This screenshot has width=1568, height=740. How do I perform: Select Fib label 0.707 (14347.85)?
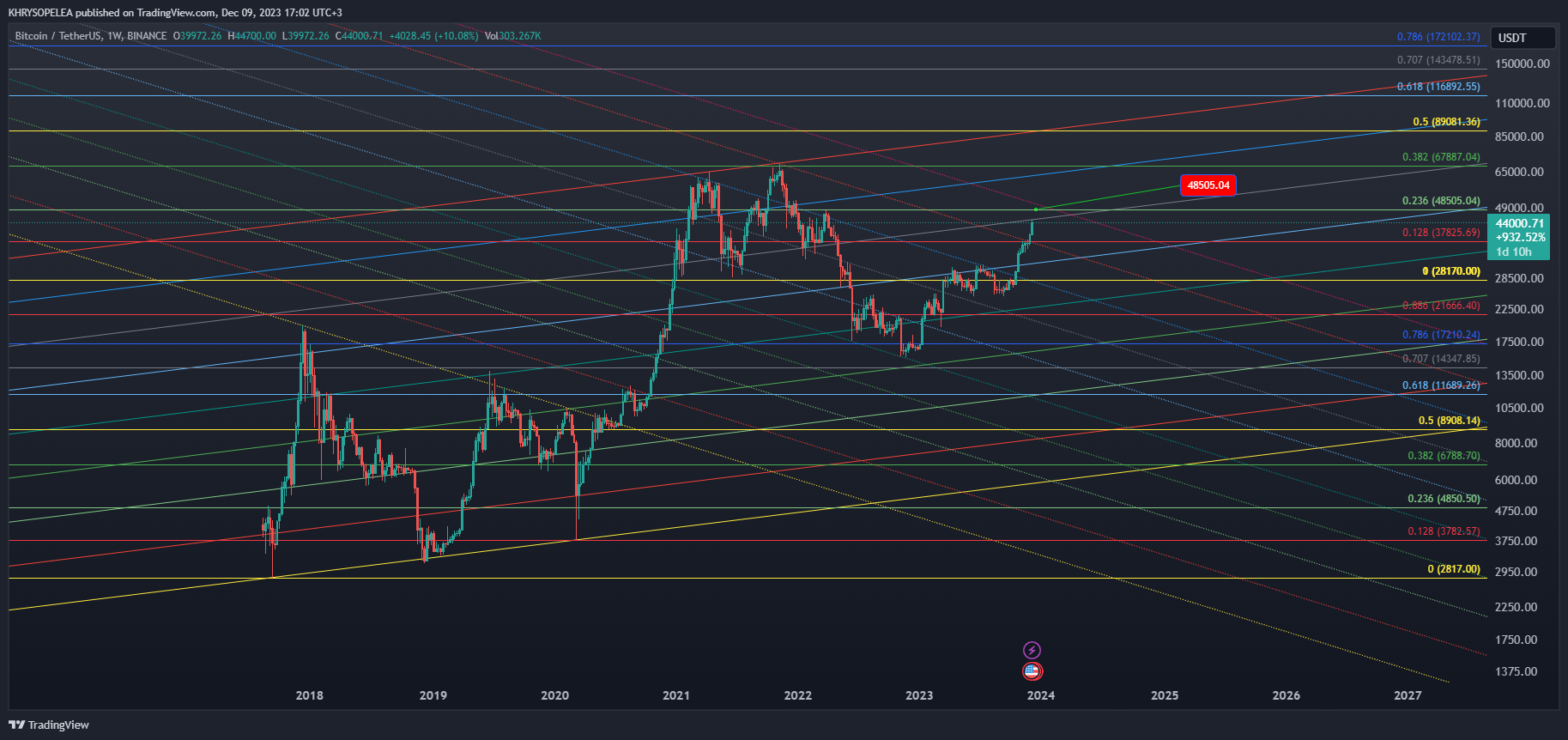click(1441, 359)
